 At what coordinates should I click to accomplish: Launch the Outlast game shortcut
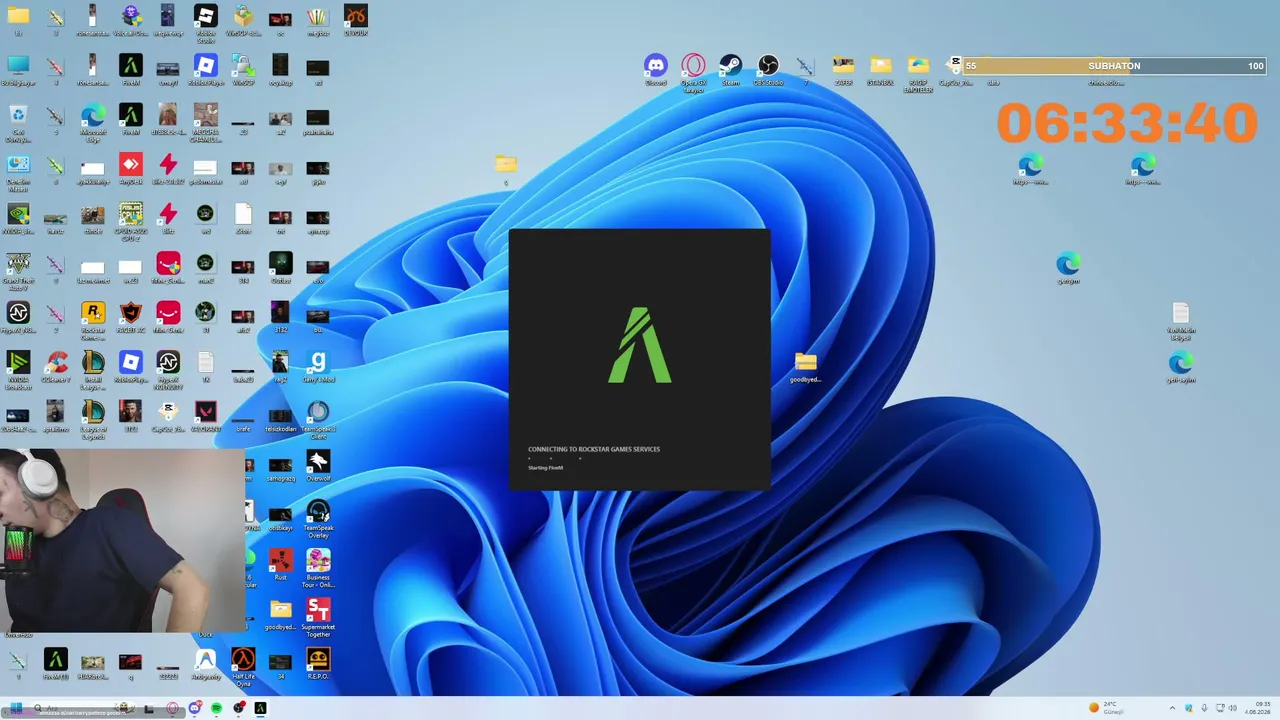pos(280,268)
